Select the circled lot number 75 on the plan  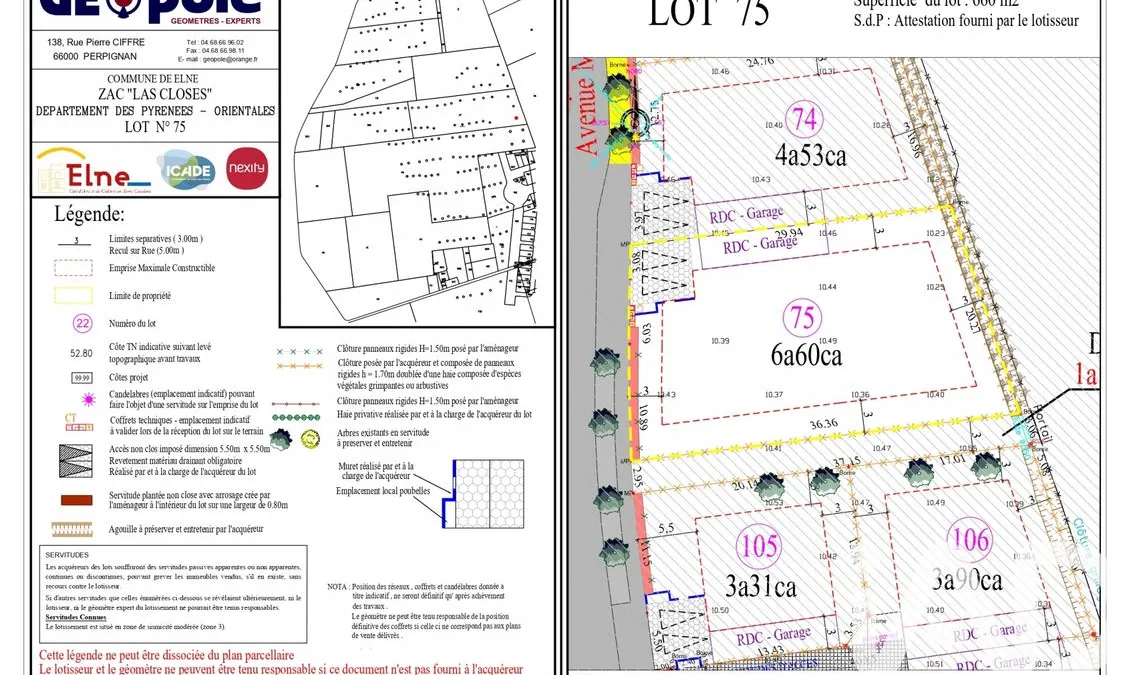(802, 317)
